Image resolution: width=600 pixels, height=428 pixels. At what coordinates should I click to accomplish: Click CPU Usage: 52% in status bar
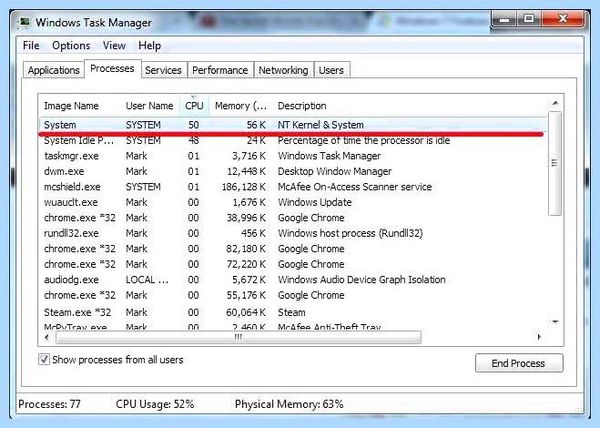pos(155,404)
